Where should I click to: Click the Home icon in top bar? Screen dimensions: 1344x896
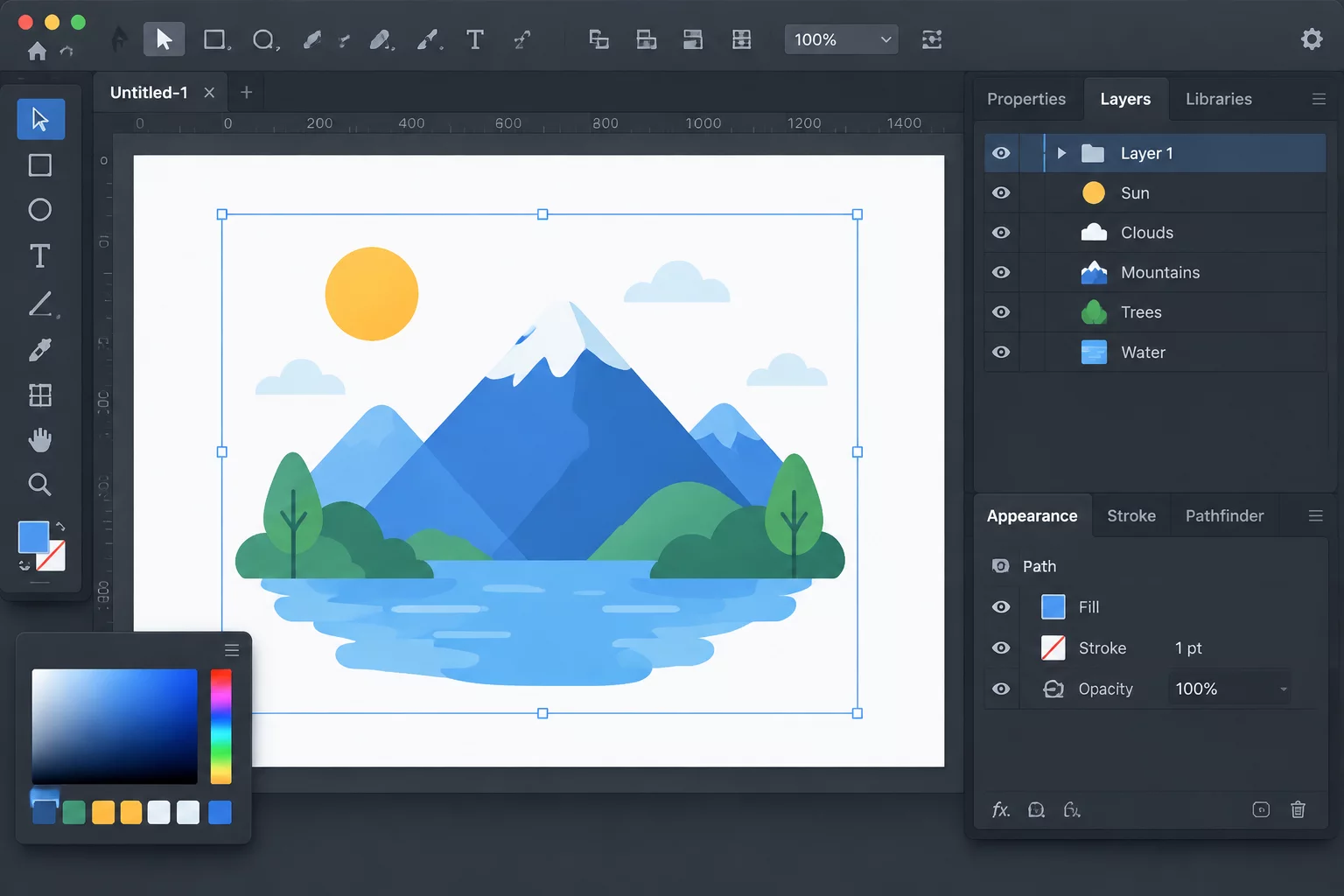tap(37, 52)
